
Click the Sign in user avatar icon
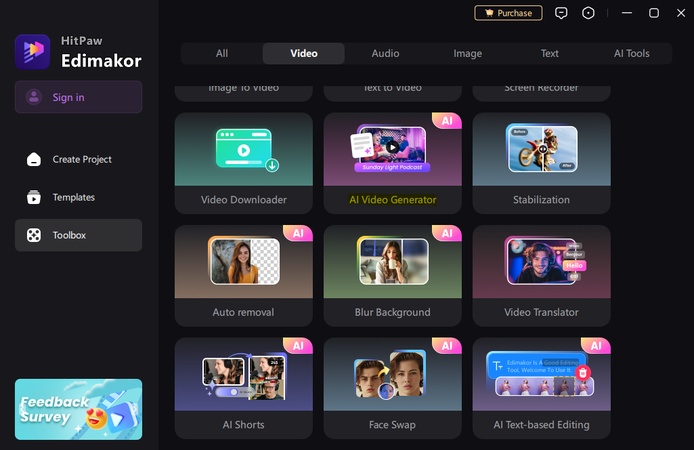pyautogui.click(x=34, y=97)
